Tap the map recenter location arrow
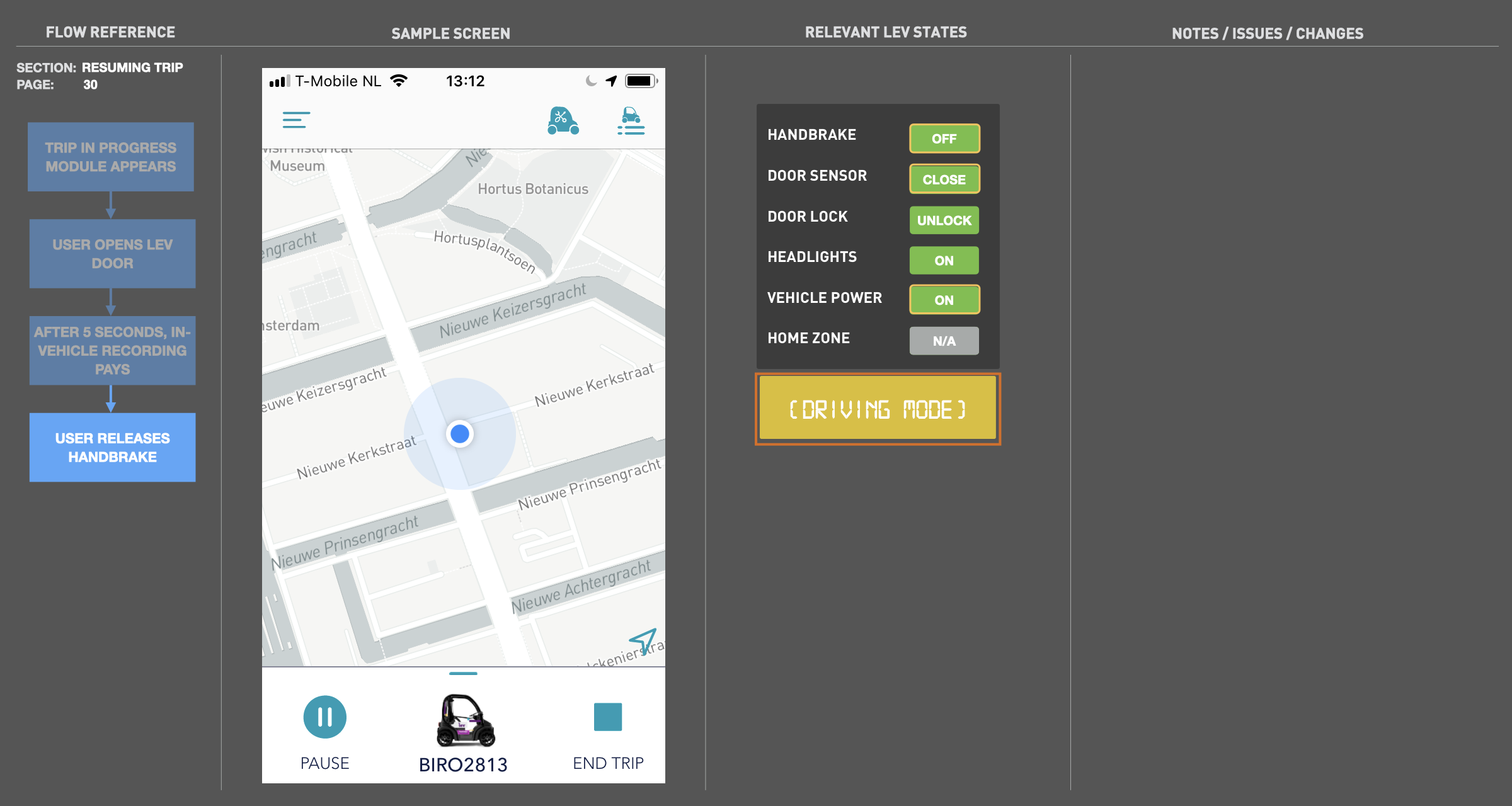The width and height of the screenshot is (1512, 806). [643, 640]
